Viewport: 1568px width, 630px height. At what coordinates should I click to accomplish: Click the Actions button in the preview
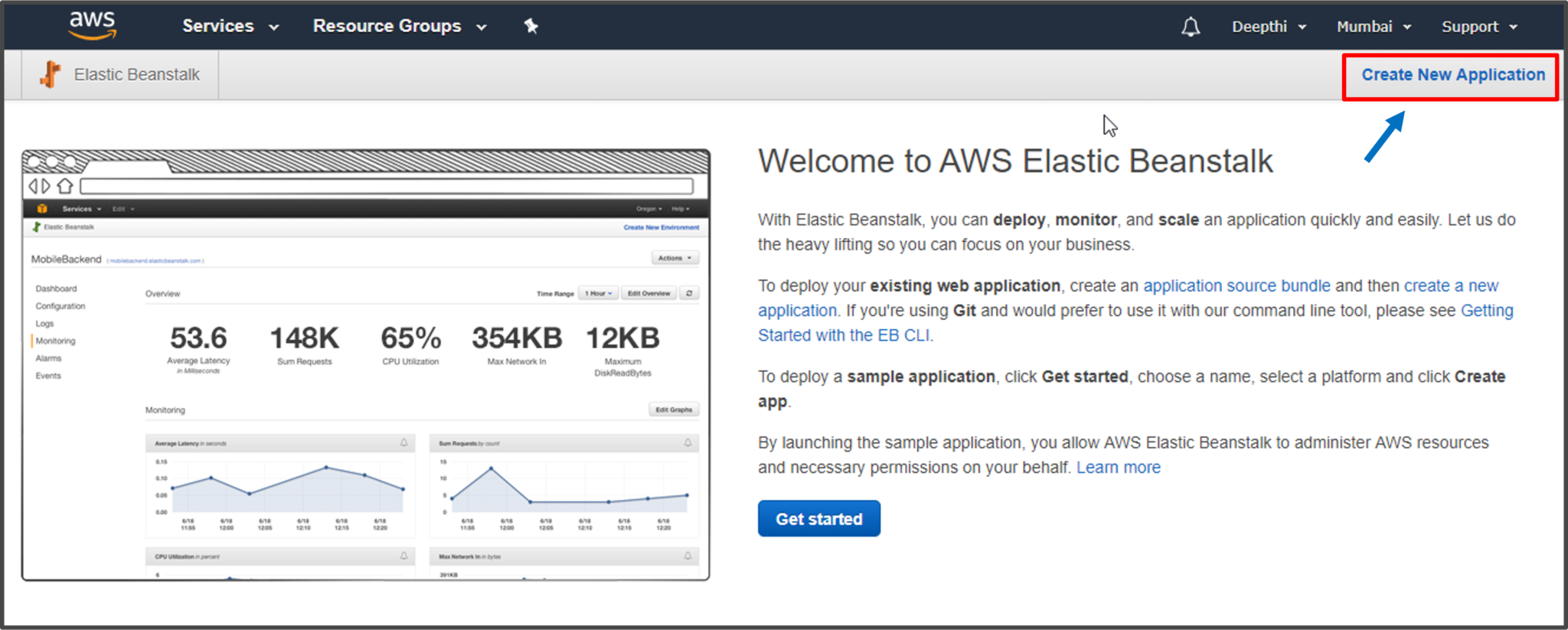675,258
